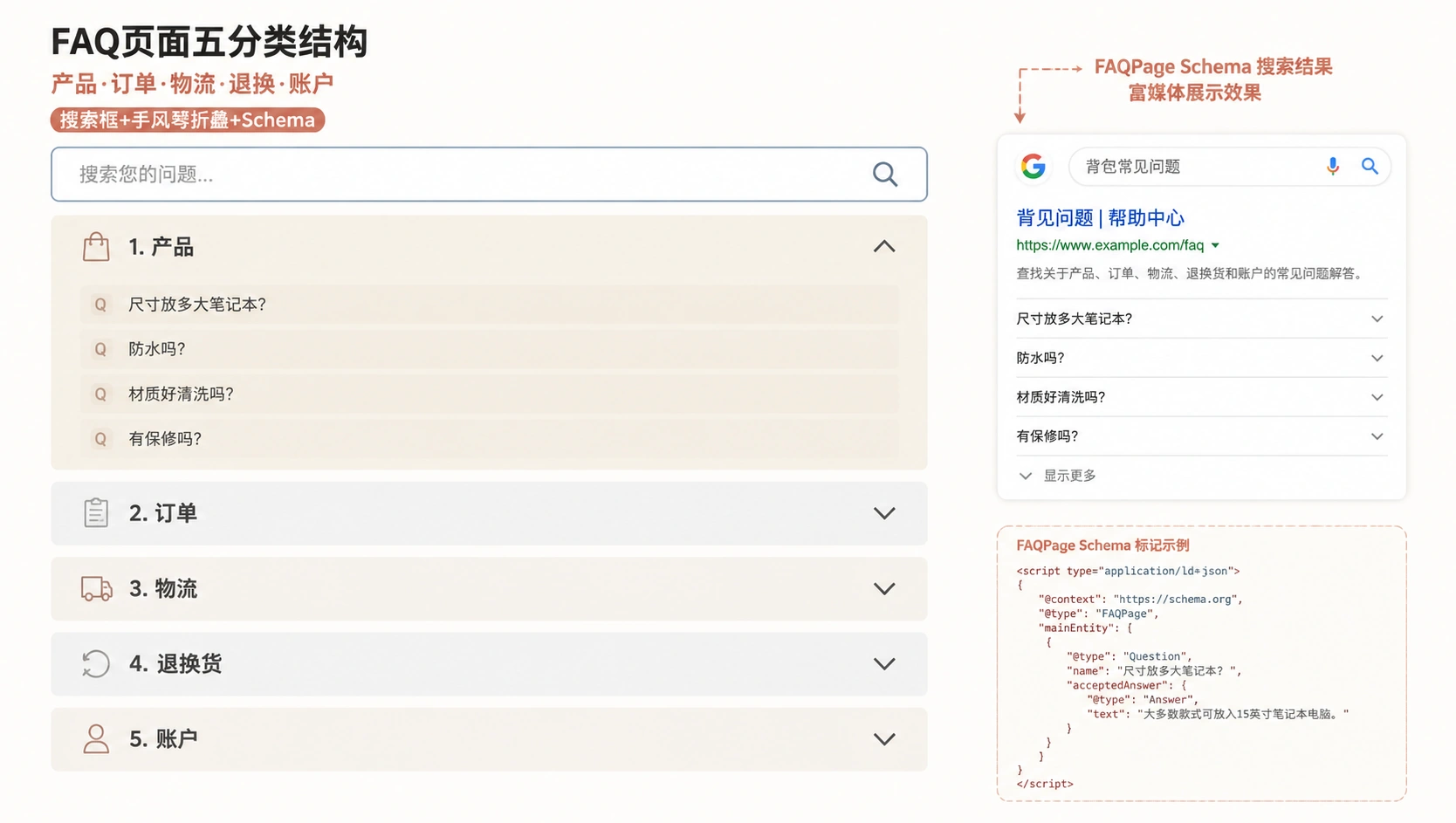Click the 5. 账户 category header title
The width and height of the screenshot is (1456, 823).
tap(163, 739)
